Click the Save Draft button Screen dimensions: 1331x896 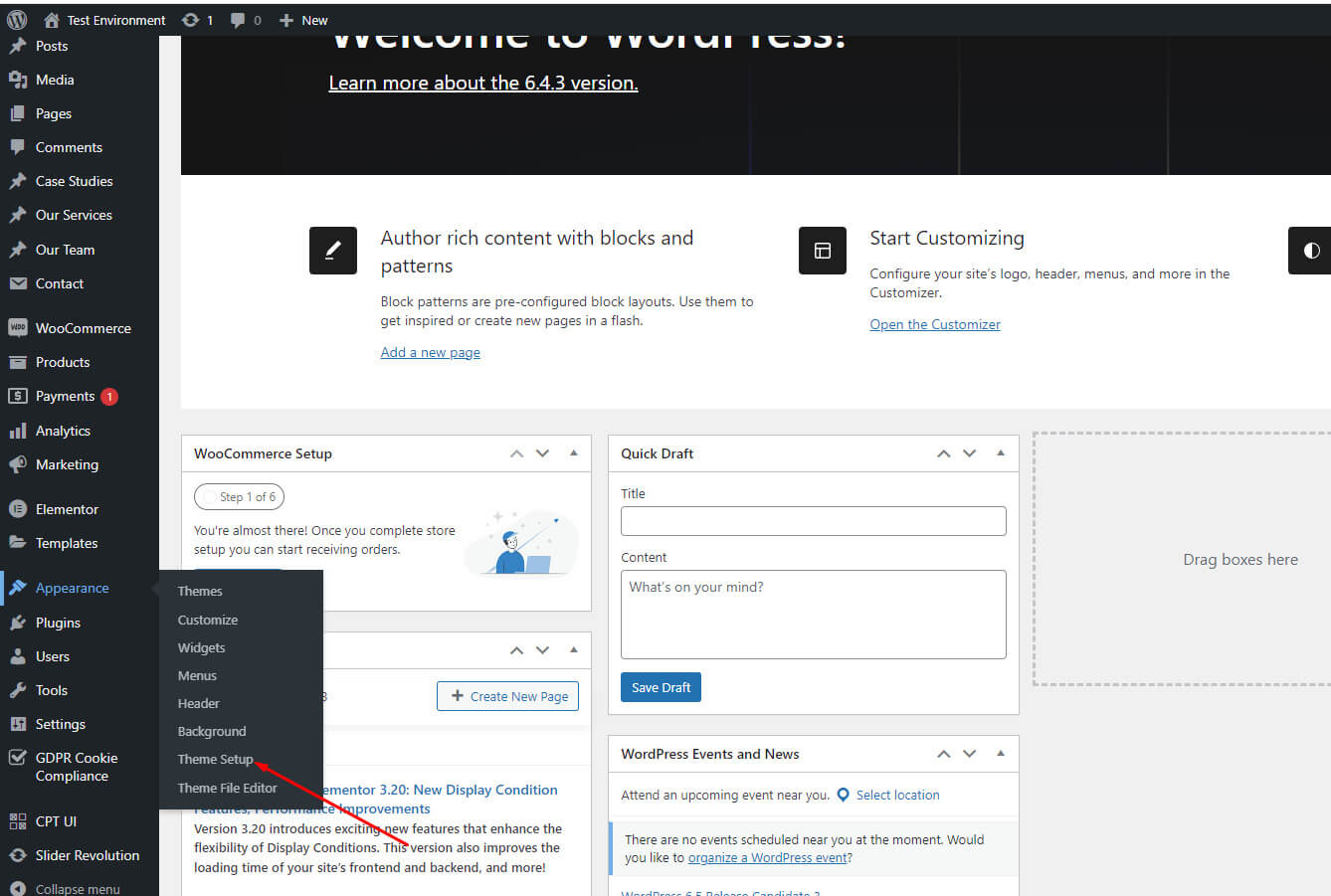point(661,687)
